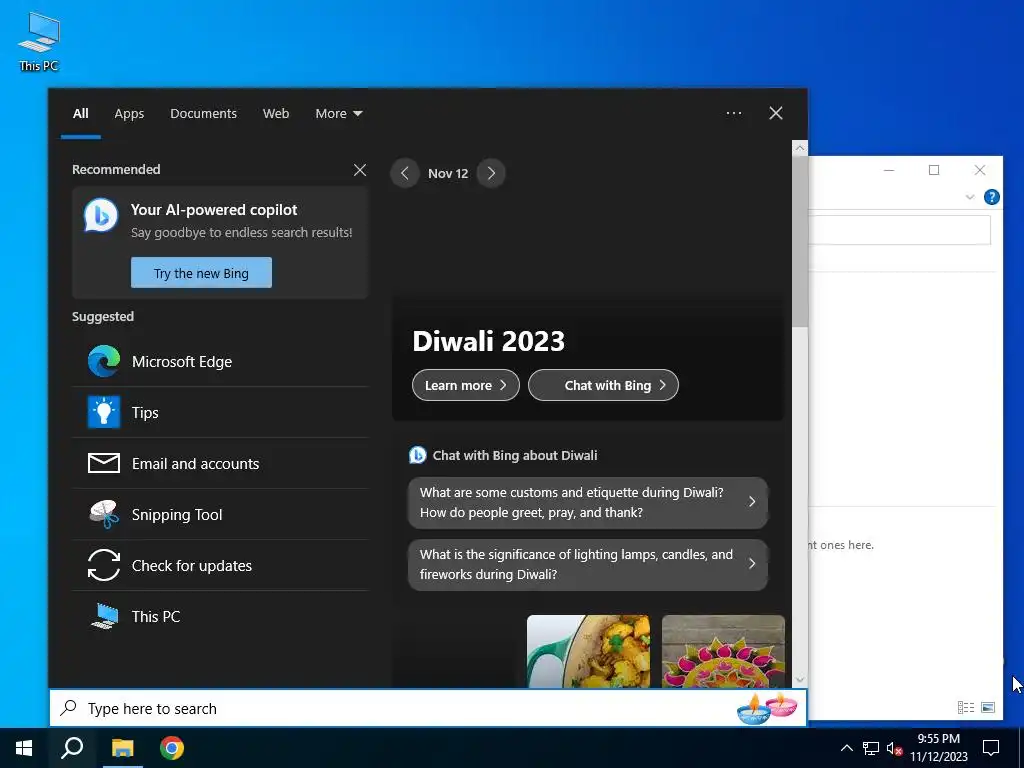This screenshot has width=1024, height=768.
Task: Expand the ribbon chevron in background window
Action: pos(970,197)
